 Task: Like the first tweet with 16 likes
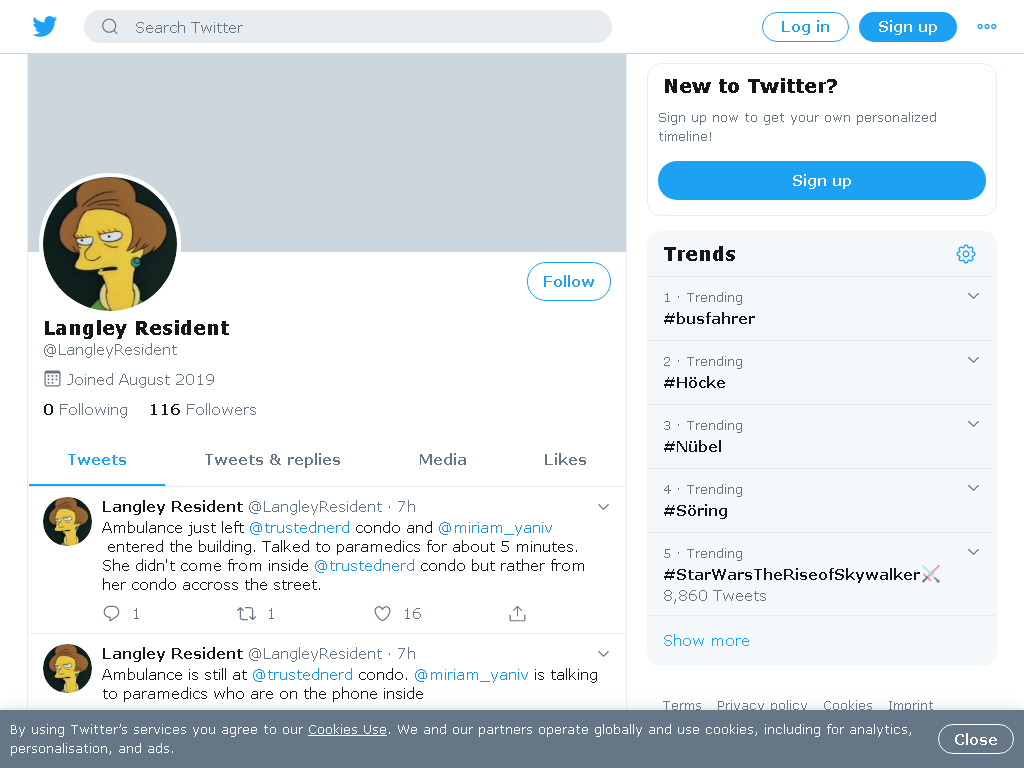point(382,613)
